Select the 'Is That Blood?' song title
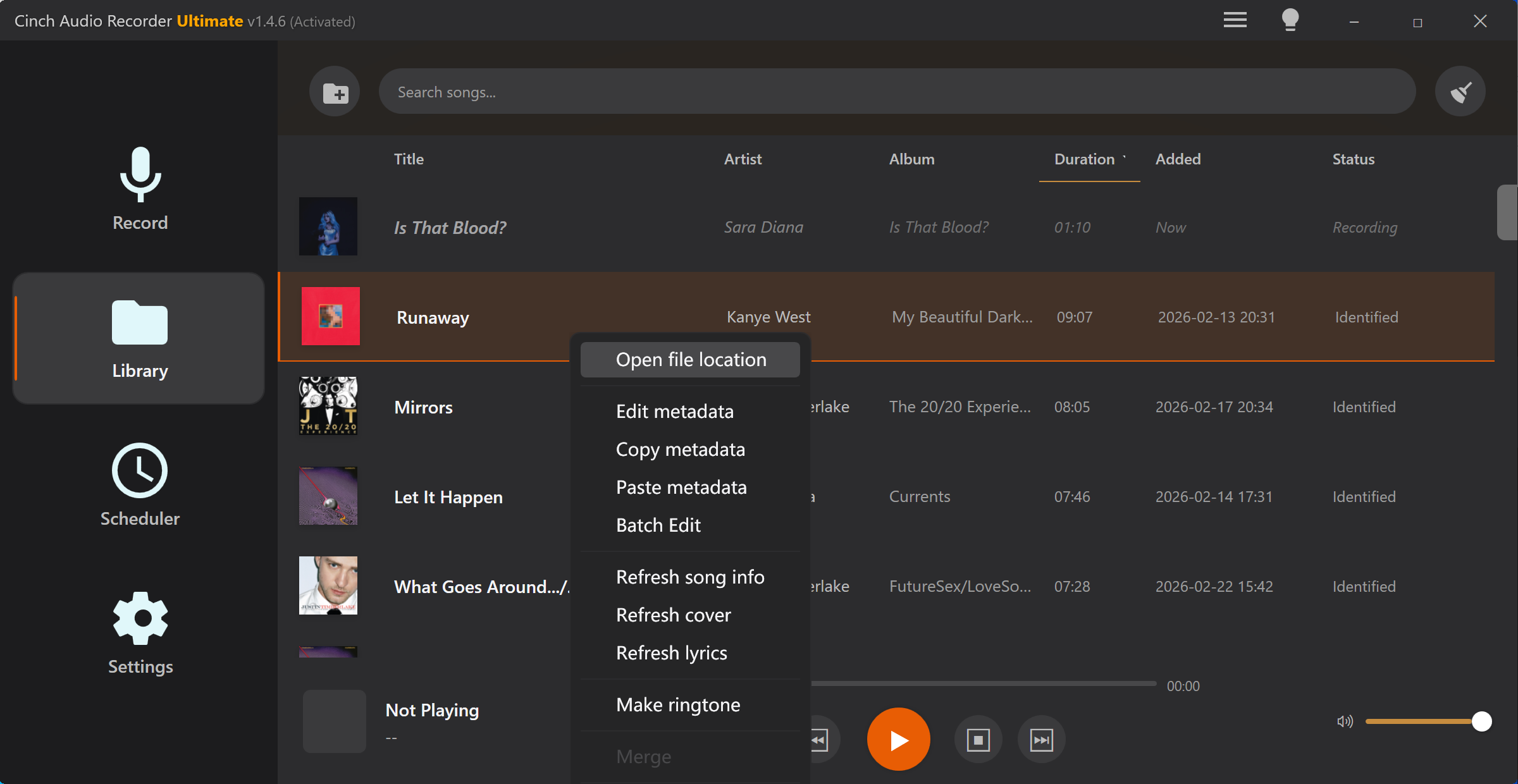Viewport: 1518px width, 784px height. [450, 228]
